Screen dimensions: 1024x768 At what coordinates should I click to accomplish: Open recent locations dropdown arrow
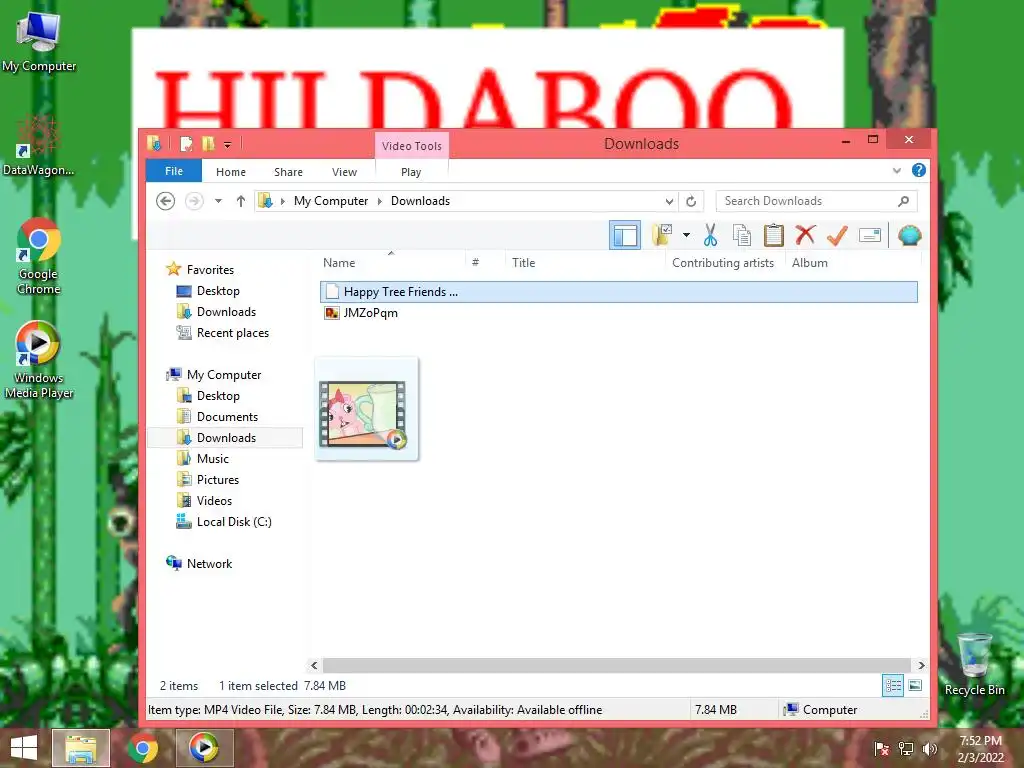[x=218, y=201]
